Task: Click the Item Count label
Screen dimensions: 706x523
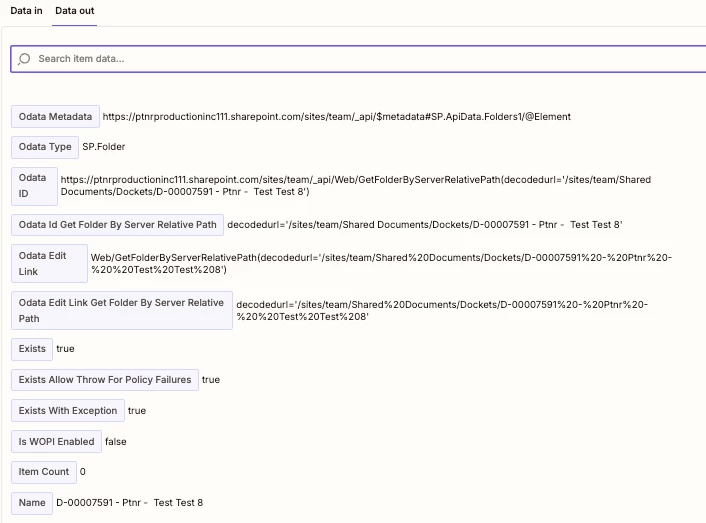Action: pos(44,472)
